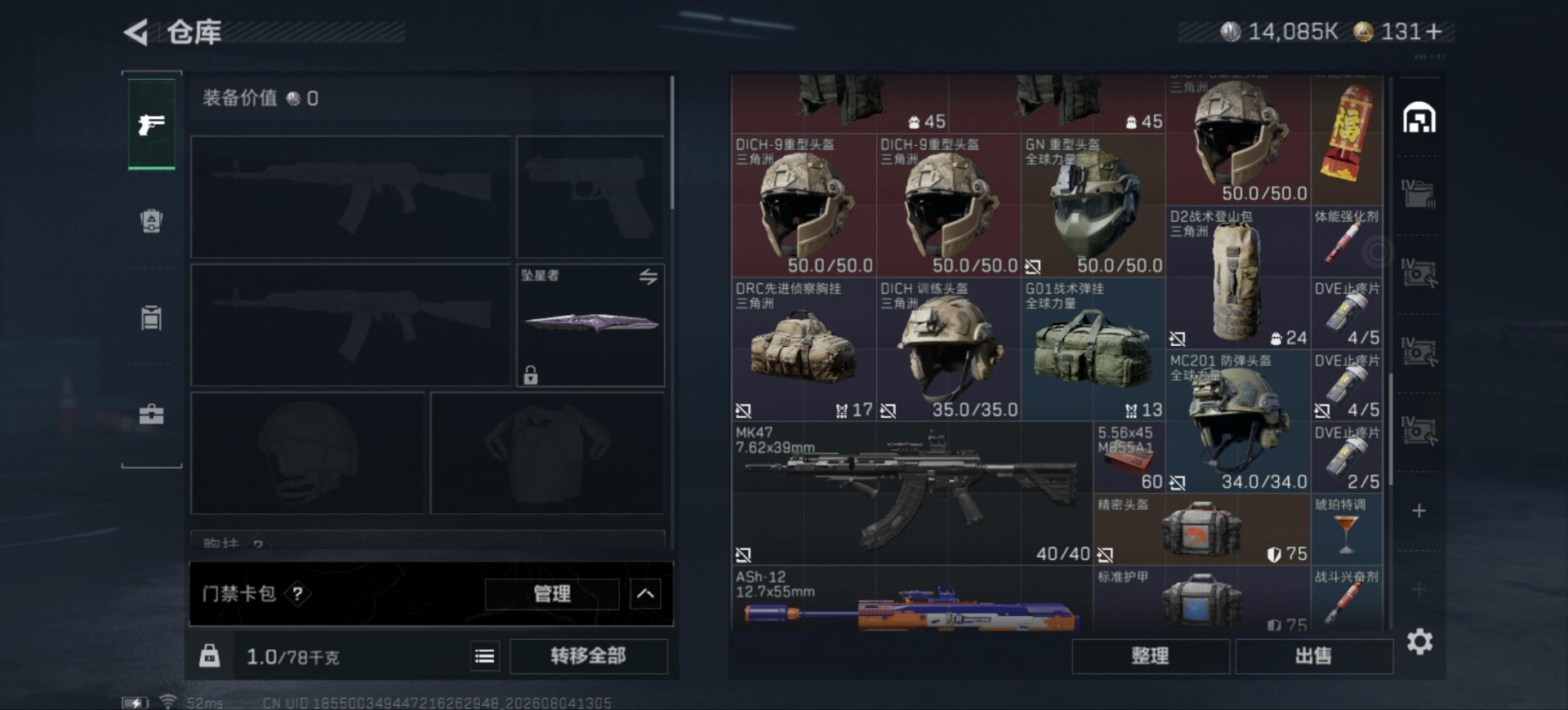Switch to the backpack equipment tab

coord(151,220)
